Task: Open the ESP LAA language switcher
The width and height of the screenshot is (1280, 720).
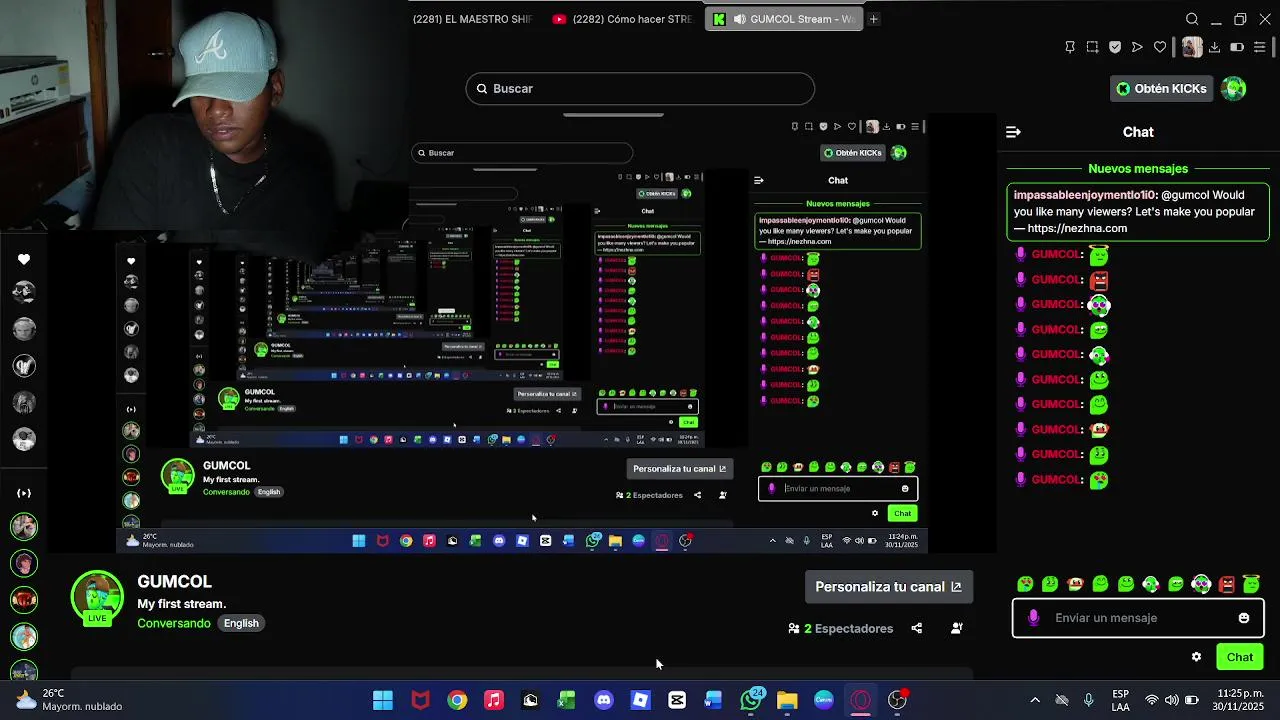Action: [x=1121, y=700]
